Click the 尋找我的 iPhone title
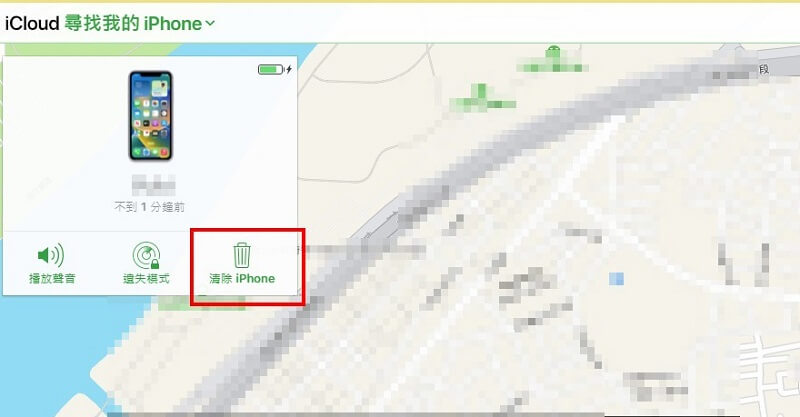 point(133,23)
